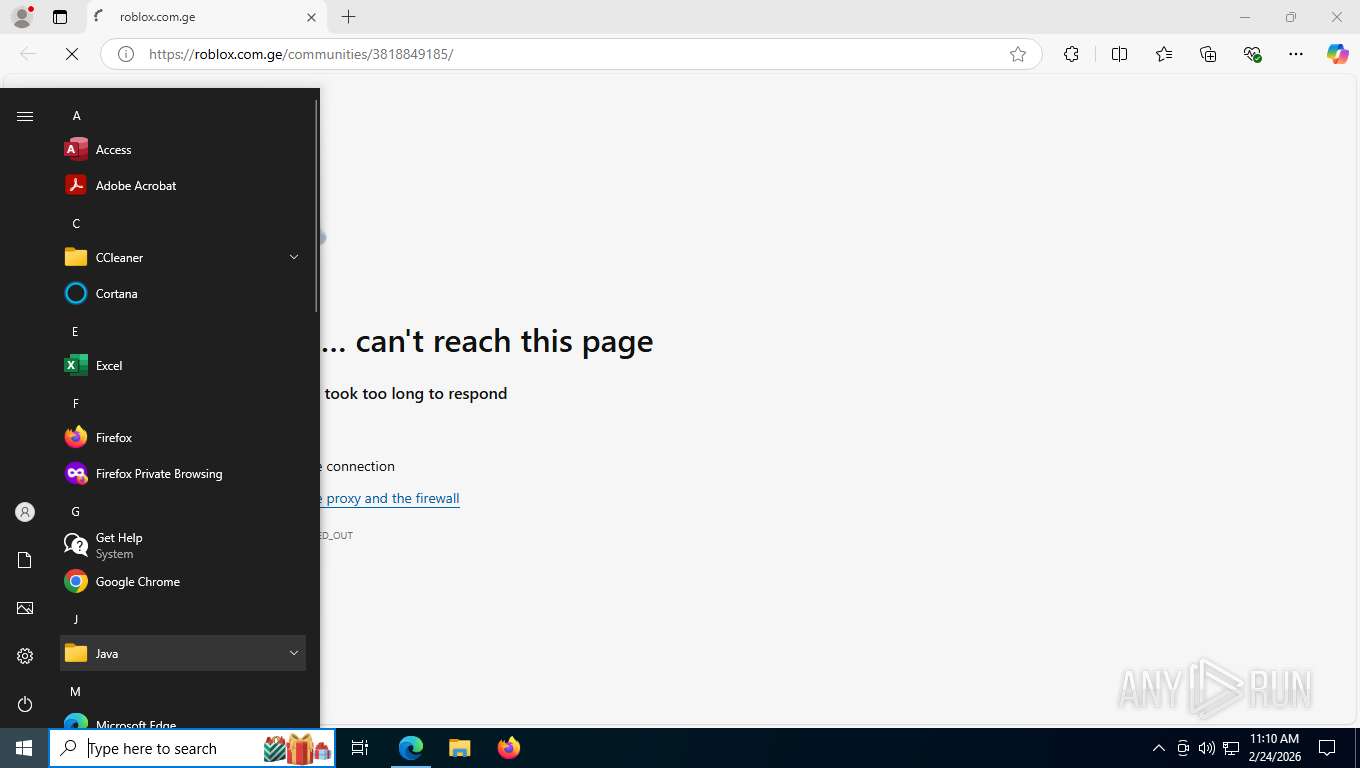Open the Edge Favorites list
This screenshot has height=768, width=1360.
pyautogui.click(x=1164, y=54)
